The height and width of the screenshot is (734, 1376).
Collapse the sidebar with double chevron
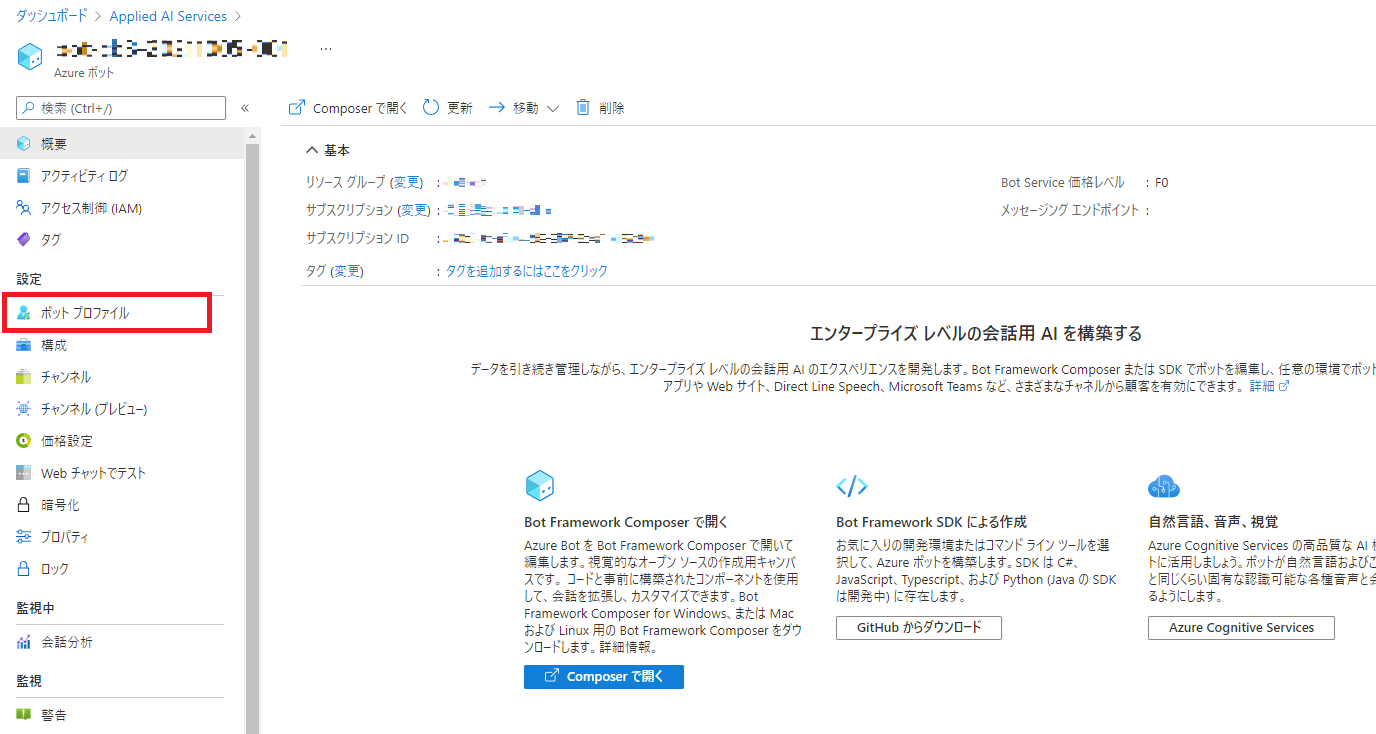tap(245, 108)
